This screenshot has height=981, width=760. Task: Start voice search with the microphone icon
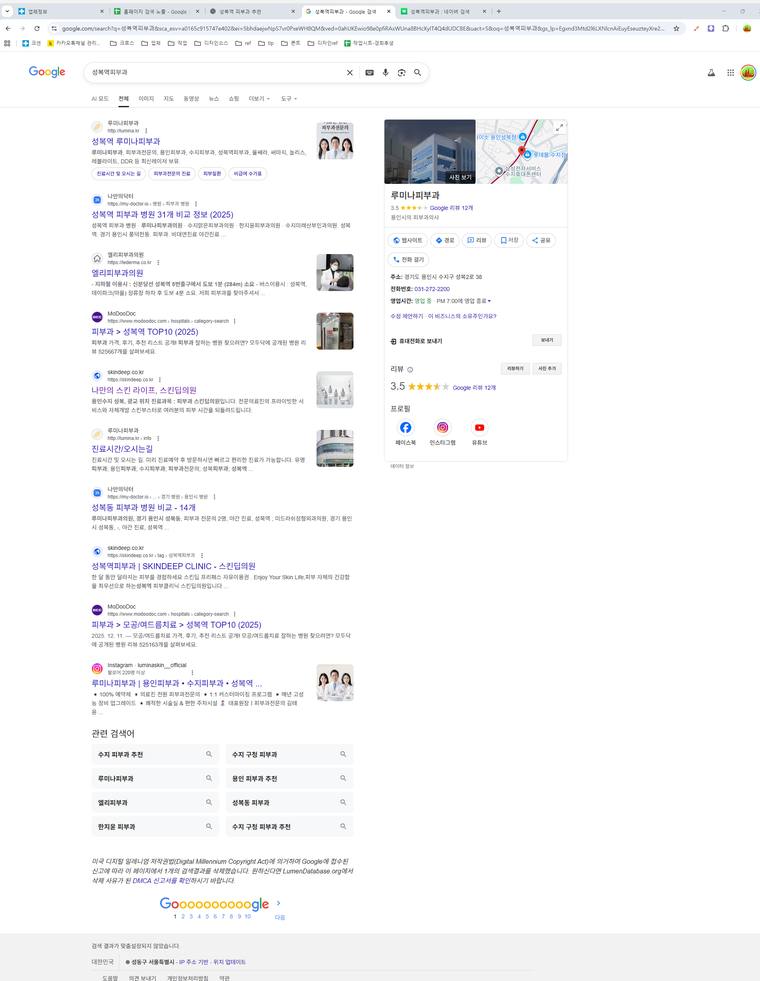pyautogui.click(x=385, y=73)
